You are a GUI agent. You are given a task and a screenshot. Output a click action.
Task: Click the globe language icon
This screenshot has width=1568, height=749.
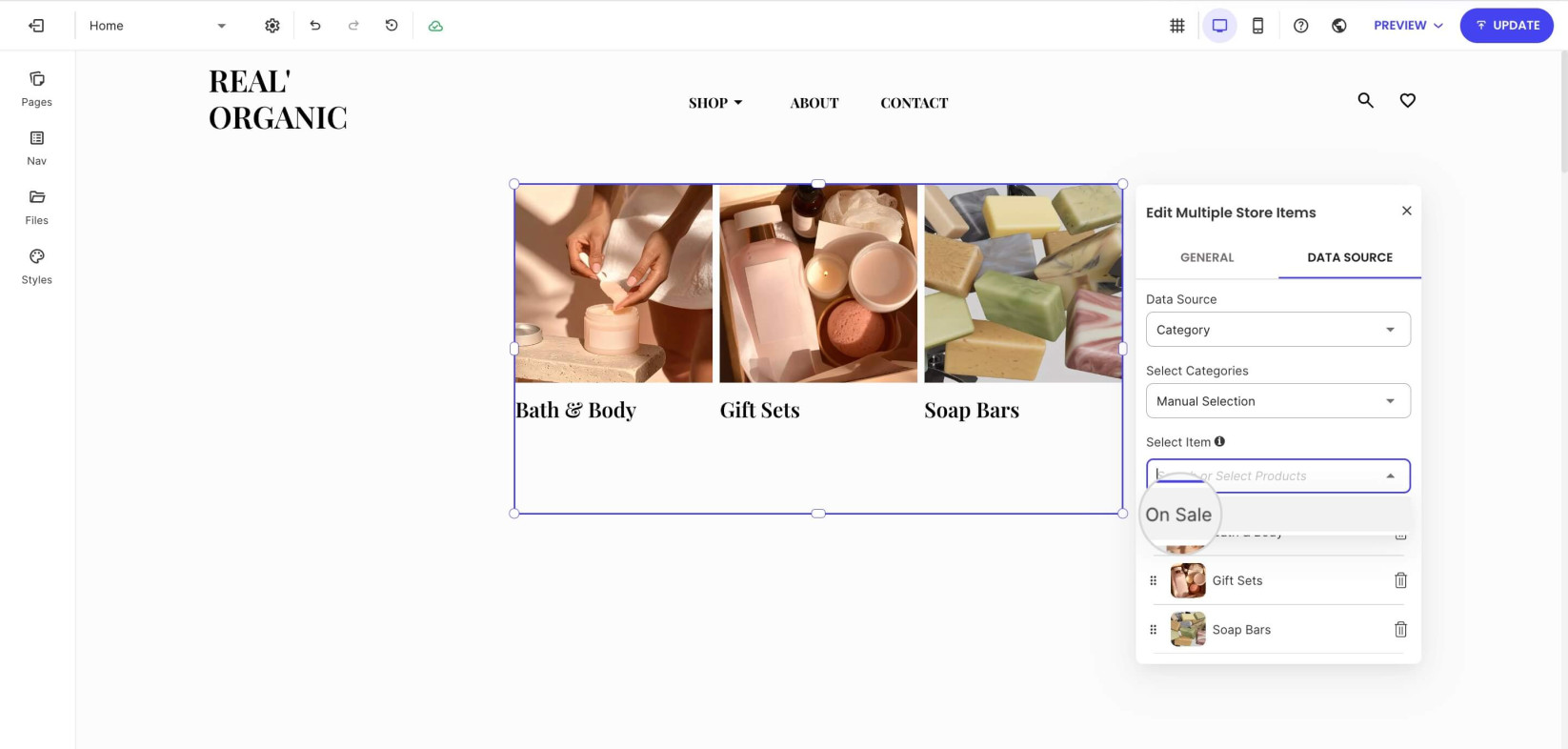(1339, 26)
